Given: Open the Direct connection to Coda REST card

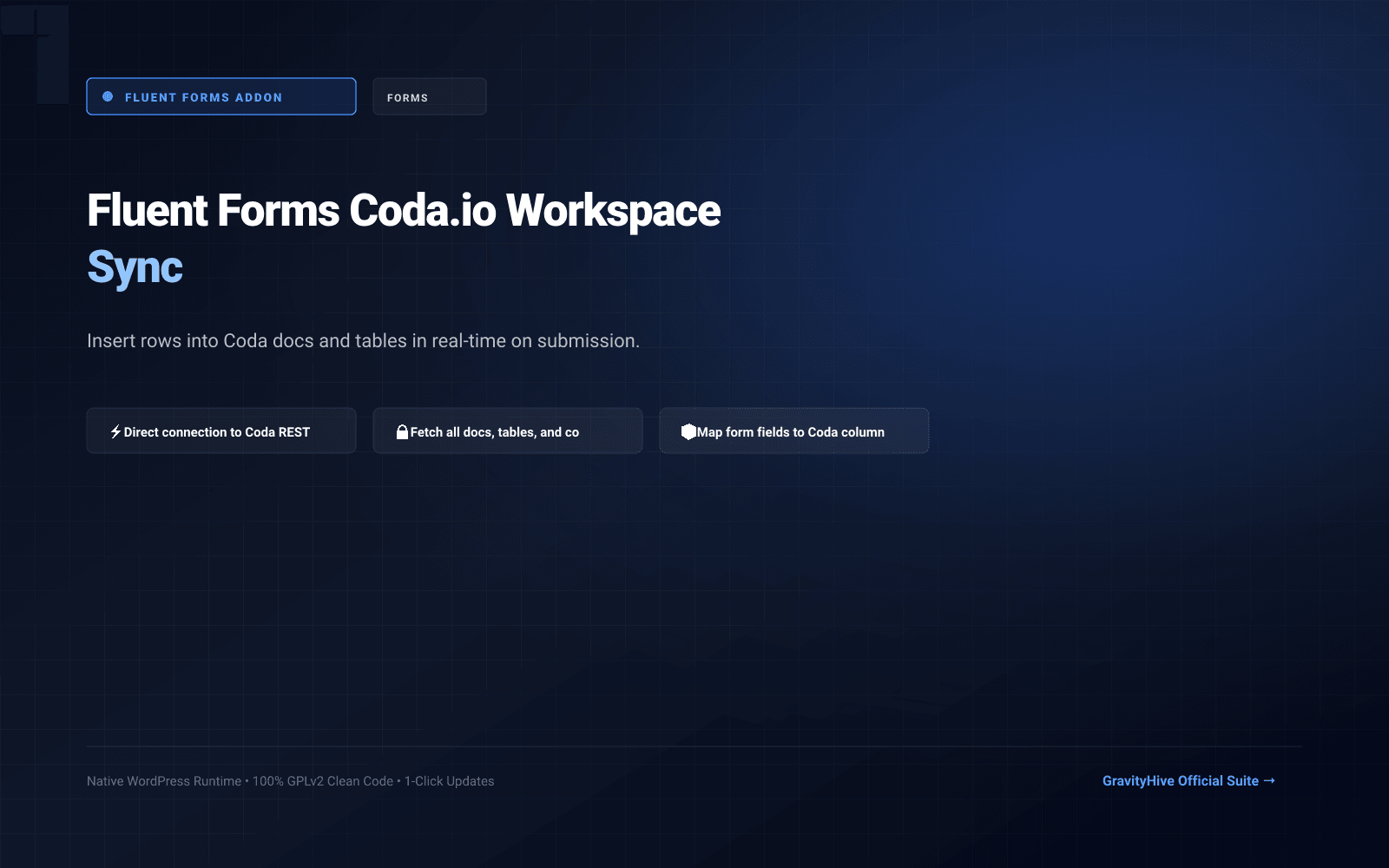Looking at the screenshot, I should tap(221, 431).
